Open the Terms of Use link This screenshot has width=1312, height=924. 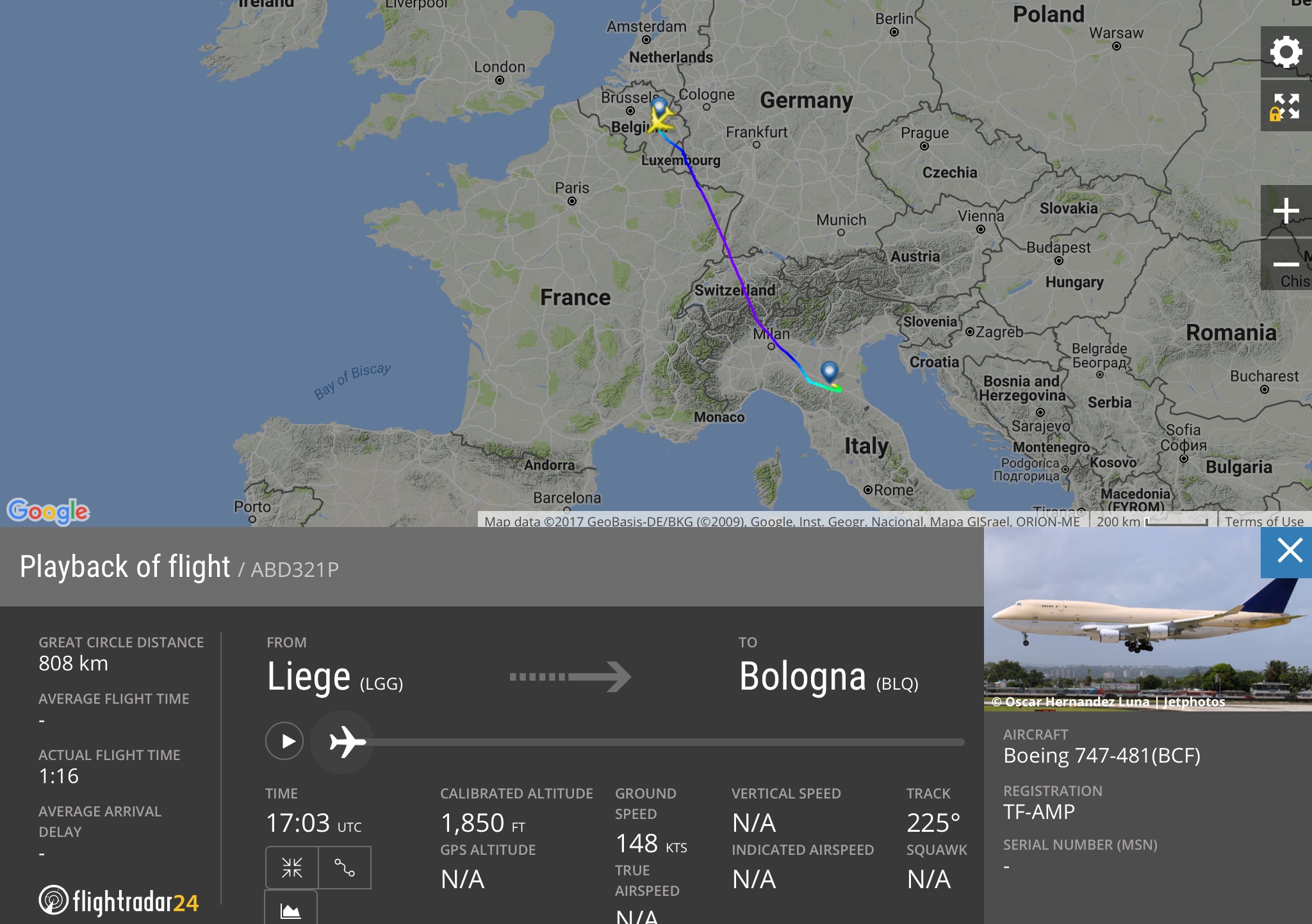coord(1264,521)
